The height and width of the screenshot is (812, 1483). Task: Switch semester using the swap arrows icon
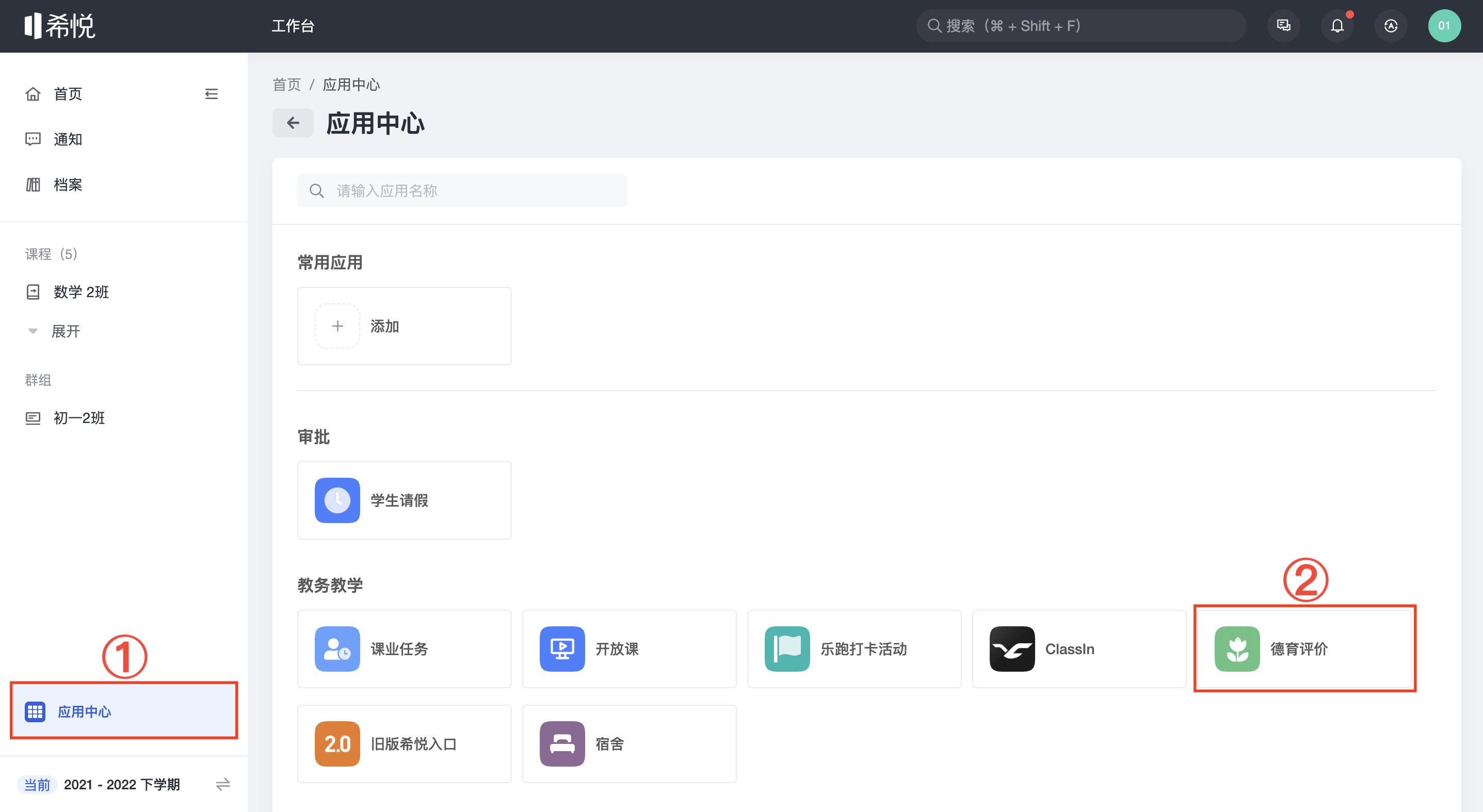(x=223, y=784)
